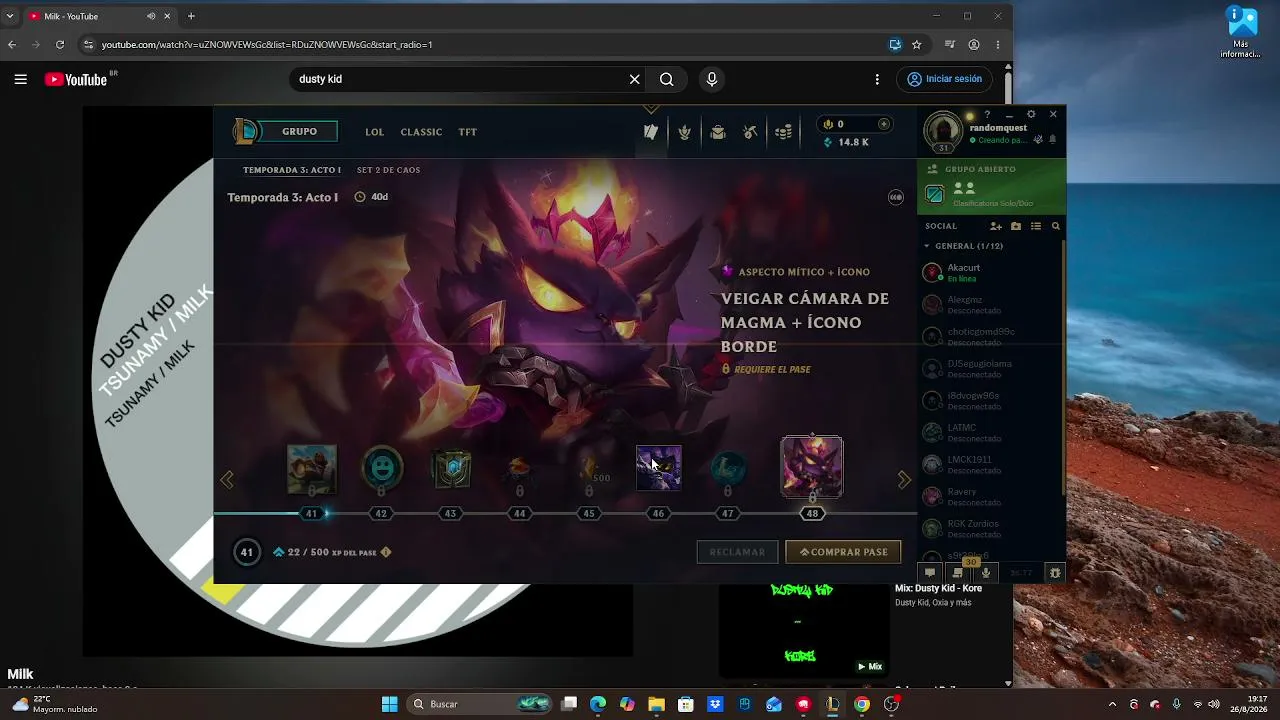
Task: Open the battle pass cards icon
Action: click(651, 132)
